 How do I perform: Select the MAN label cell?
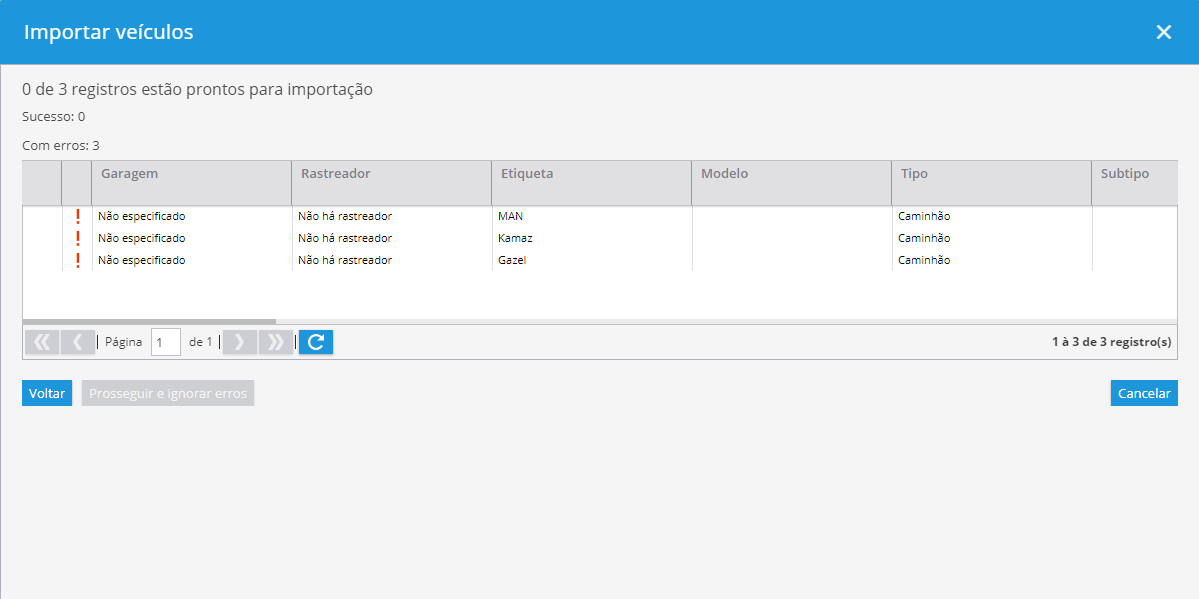[x=592, y=216]
